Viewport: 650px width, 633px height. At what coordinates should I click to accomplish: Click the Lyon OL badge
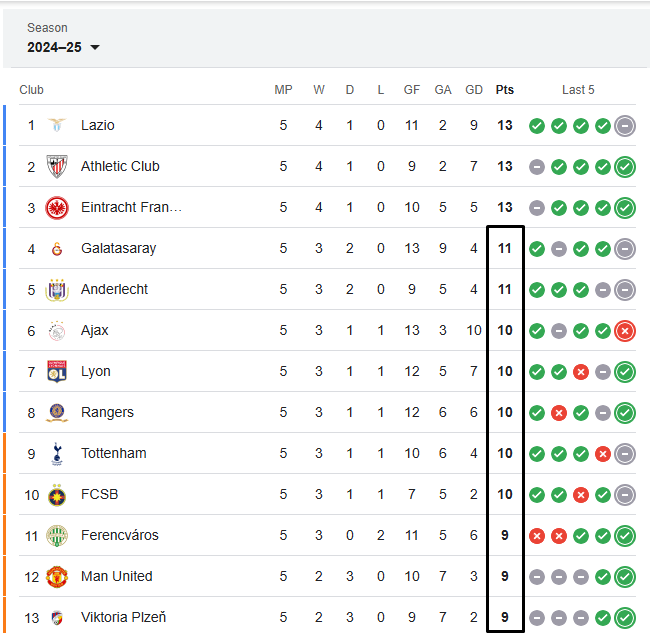point(57,371)
